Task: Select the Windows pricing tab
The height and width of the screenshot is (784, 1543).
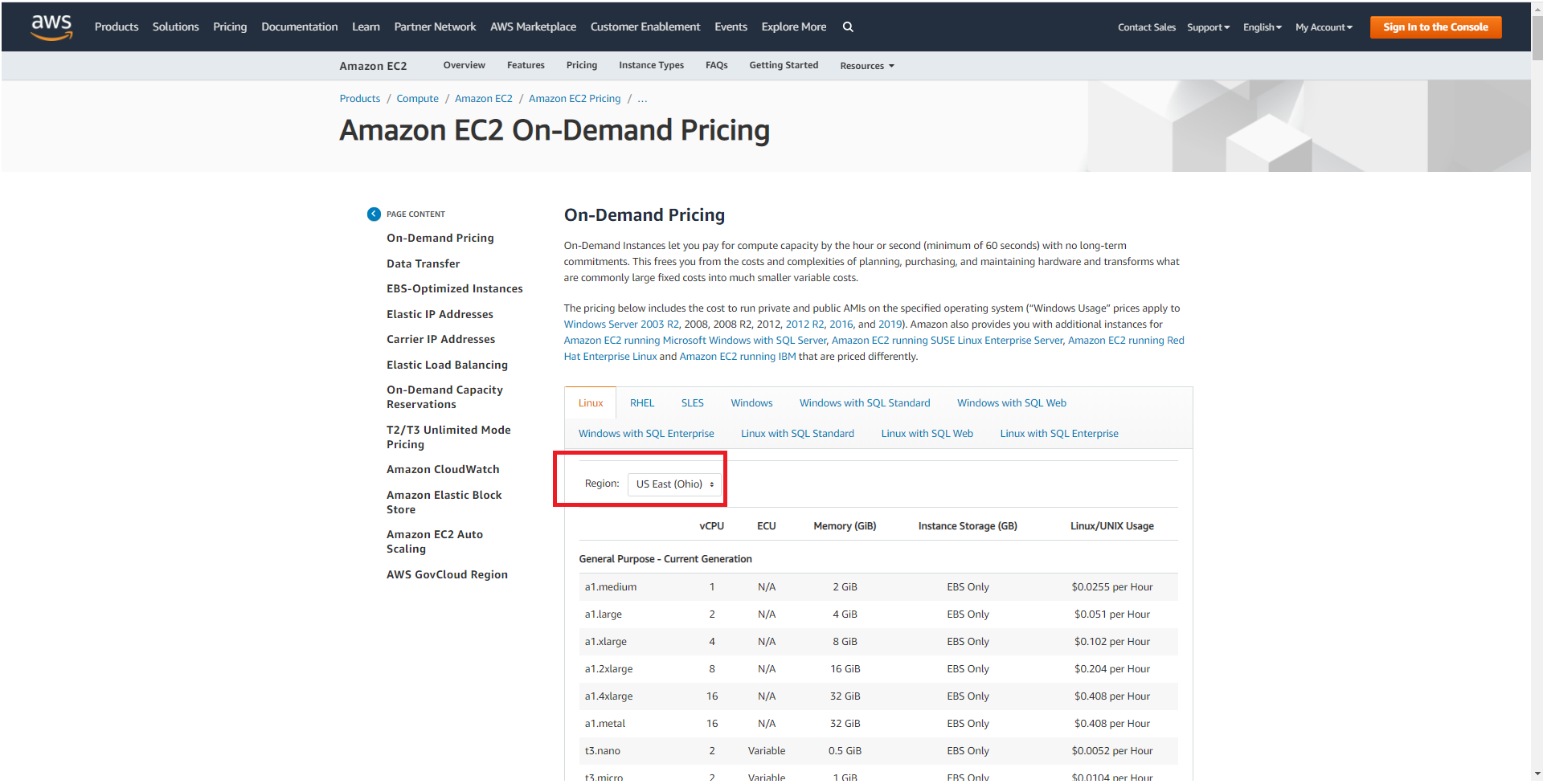Action: pyautogui.click(x=751, y=403)
